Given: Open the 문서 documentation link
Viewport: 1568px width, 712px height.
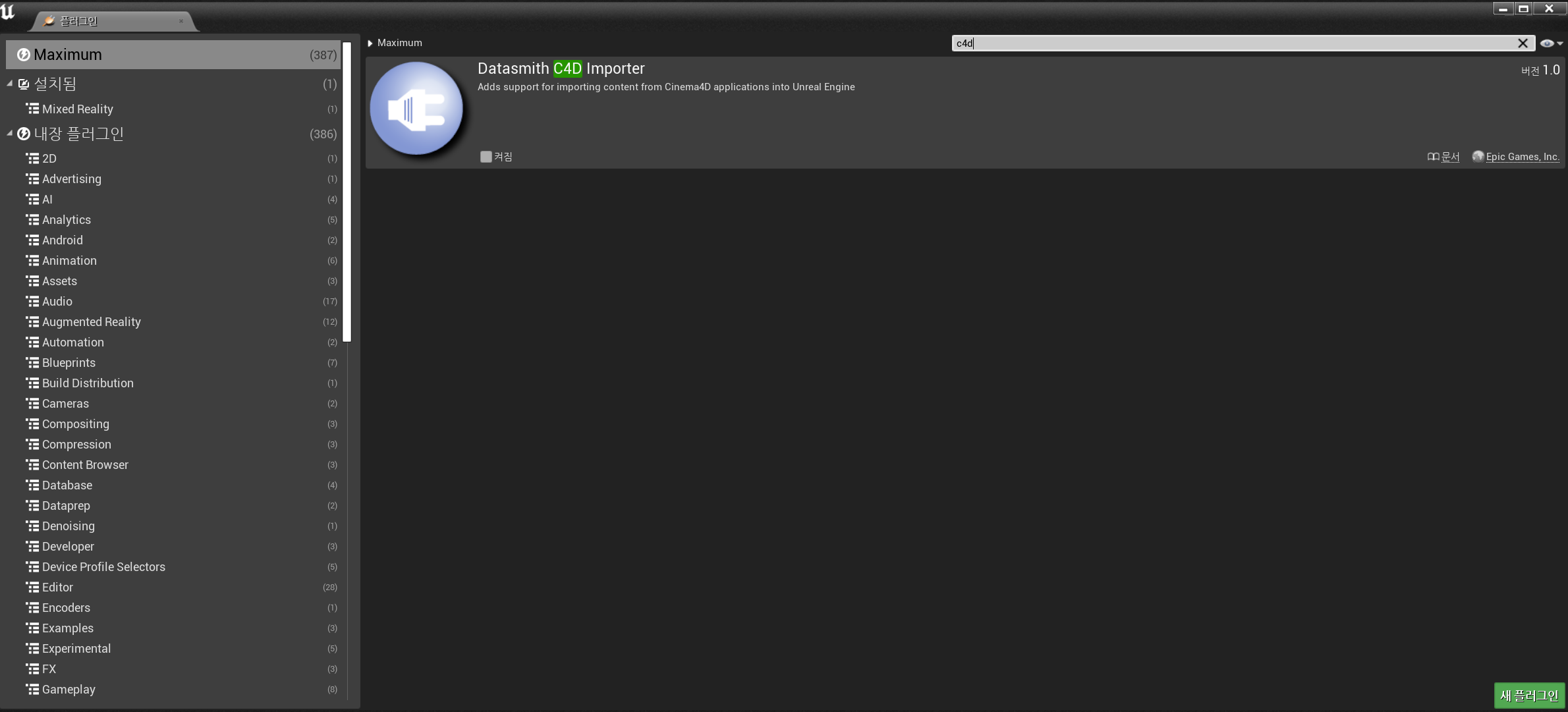Looking at the screenshot, I should pos(1443,157).
